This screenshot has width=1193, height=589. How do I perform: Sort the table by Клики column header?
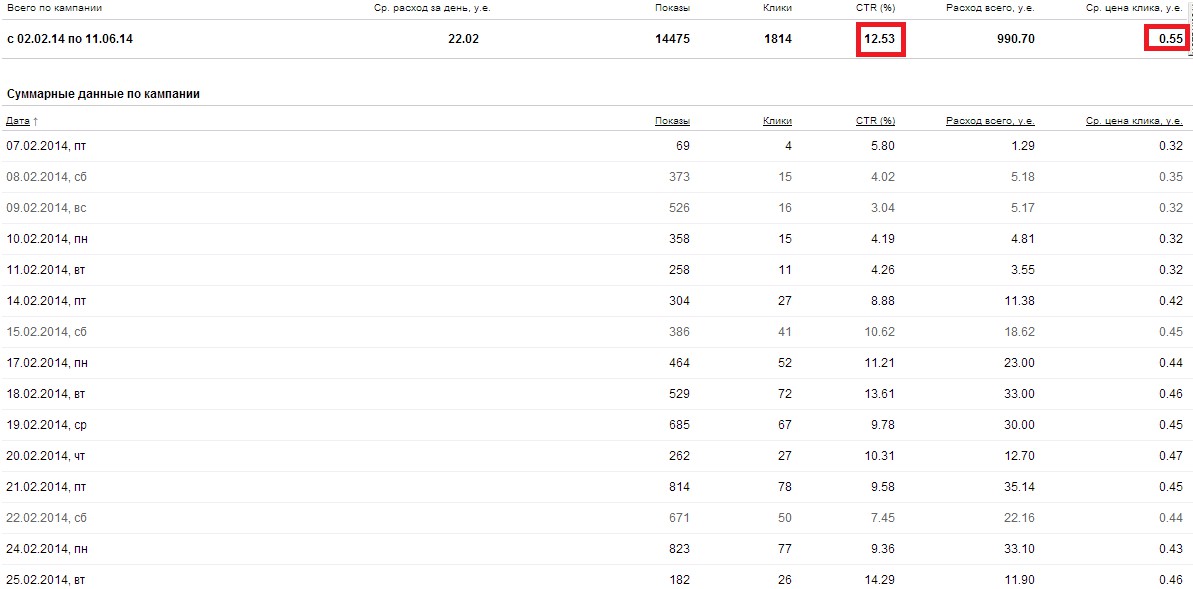777,121
